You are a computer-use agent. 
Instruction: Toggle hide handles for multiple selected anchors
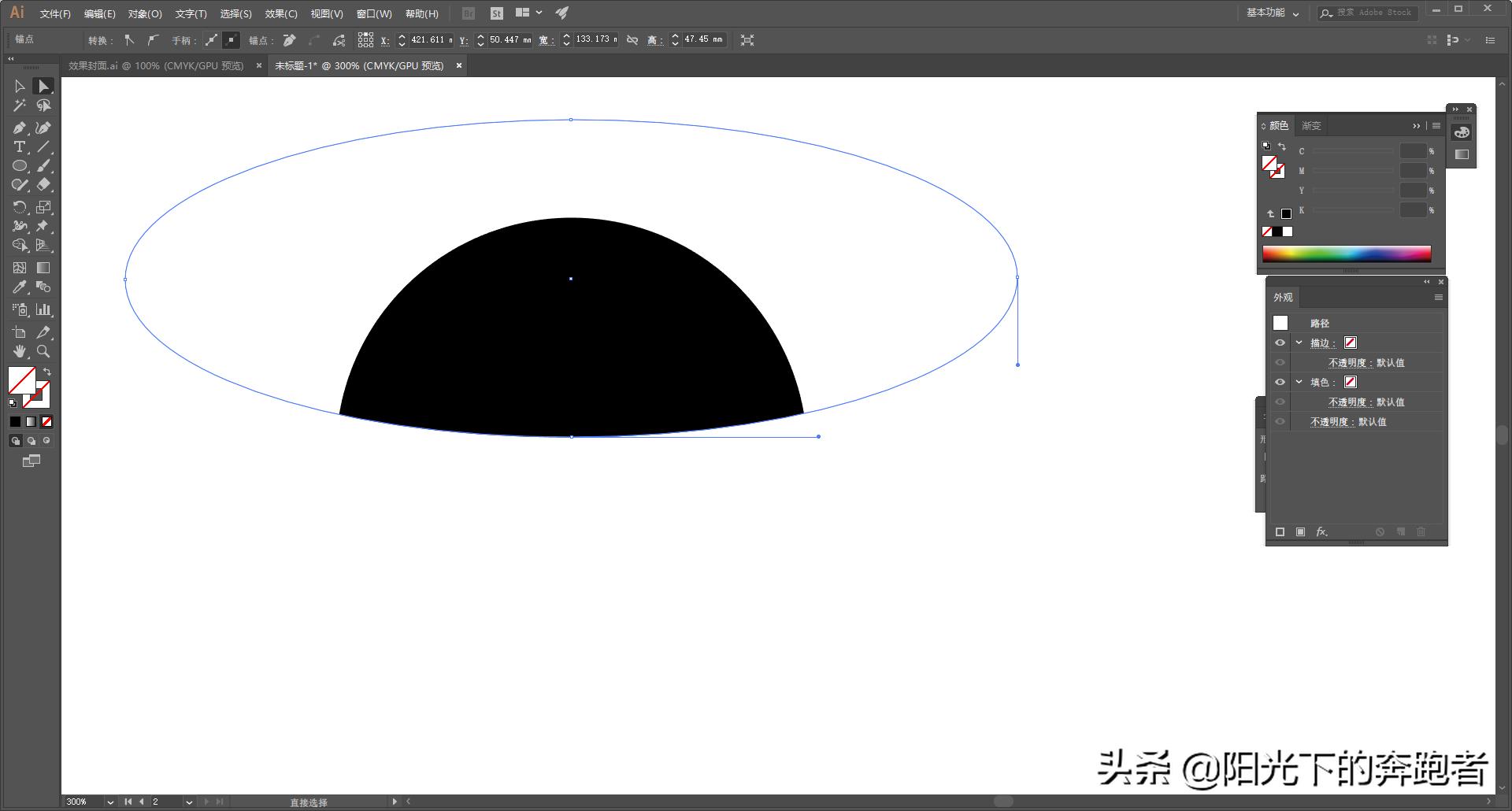coord(231,39)
